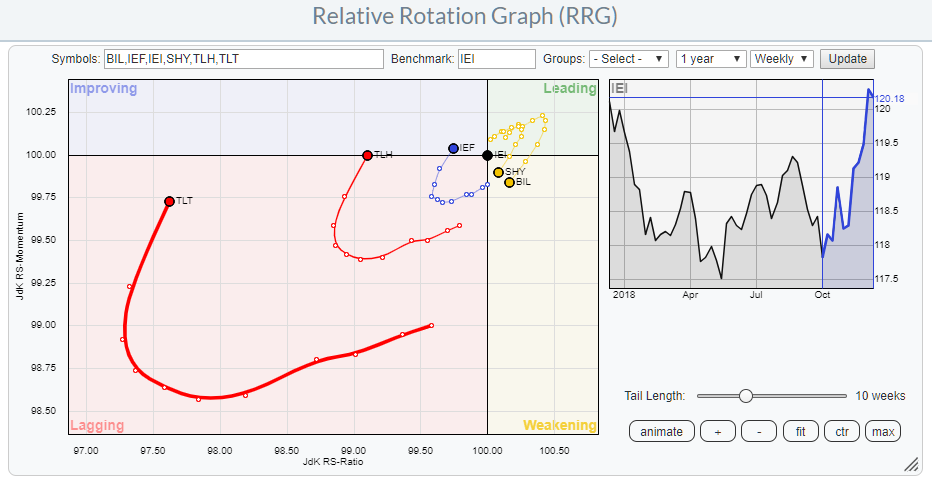The height and width of the screenshot is (487, 932).
Task: Increase zoom with the plus button
Action: pyautogui.click(x=717, y=431)
